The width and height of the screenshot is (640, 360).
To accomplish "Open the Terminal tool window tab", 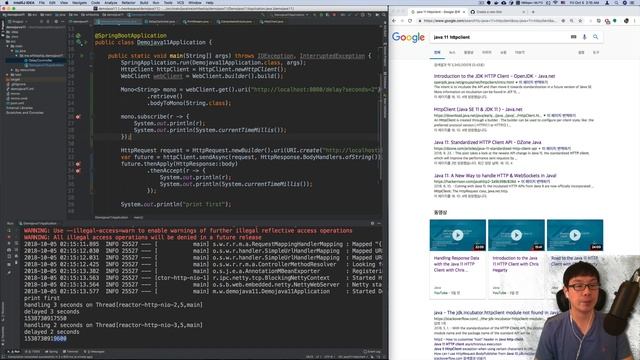I will 72,351.
